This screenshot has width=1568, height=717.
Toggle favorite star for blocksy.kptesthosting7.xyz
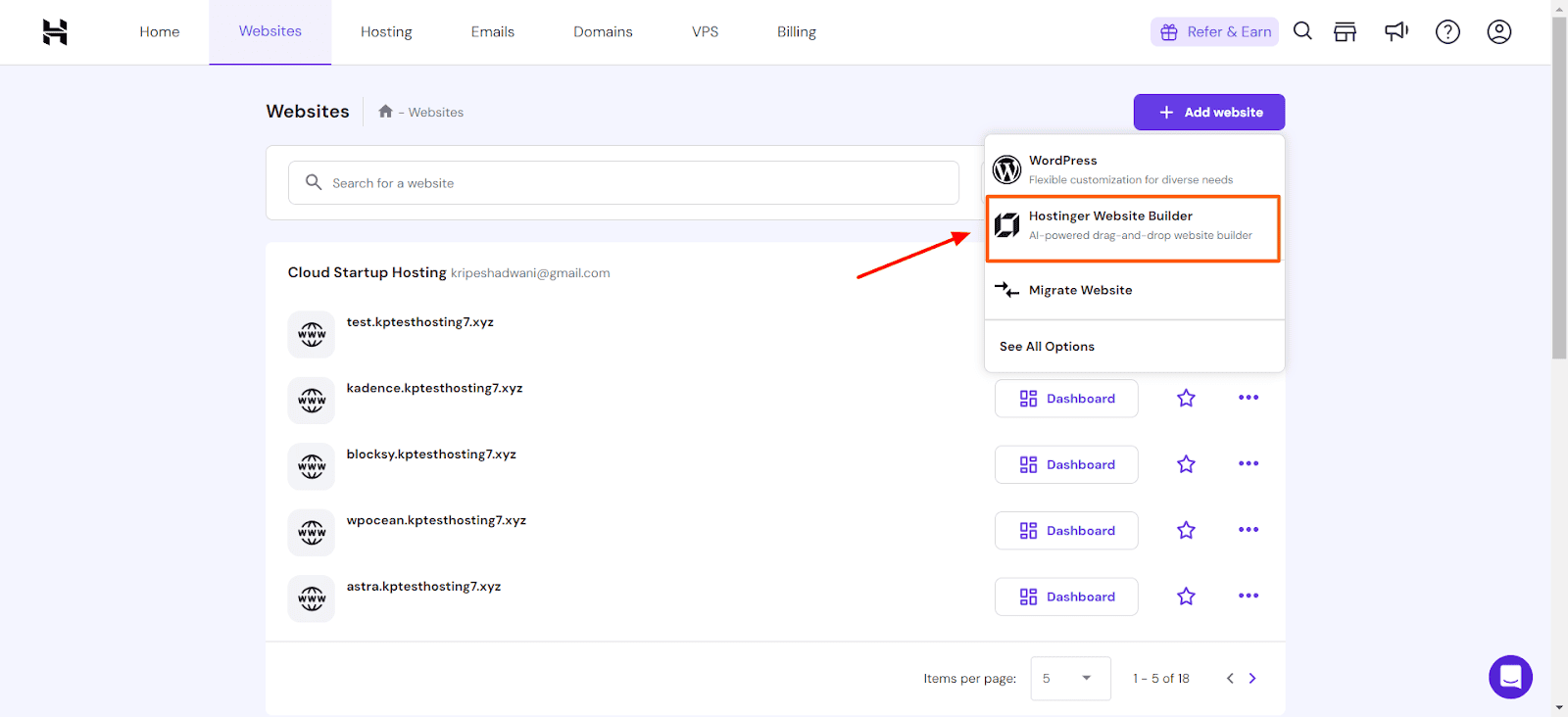pos(1186,464)
